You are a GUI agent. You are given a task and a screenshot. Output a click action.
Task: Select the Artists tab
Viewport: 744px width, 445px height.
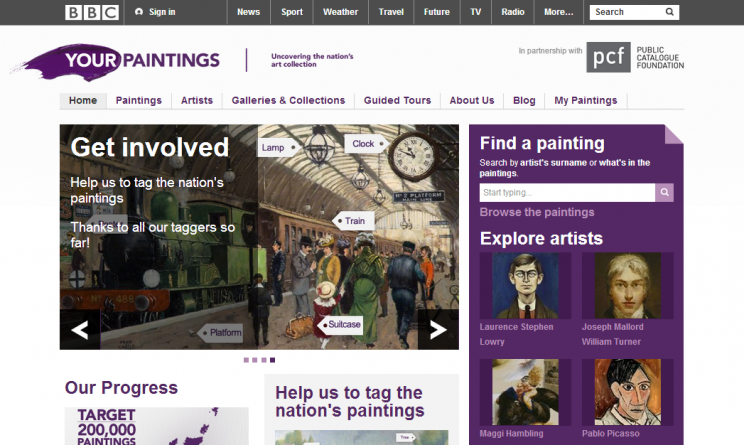197,101
